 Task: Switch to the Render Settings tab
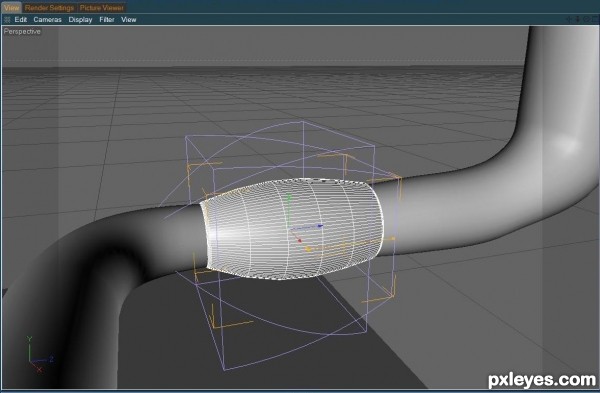point(49,8)
